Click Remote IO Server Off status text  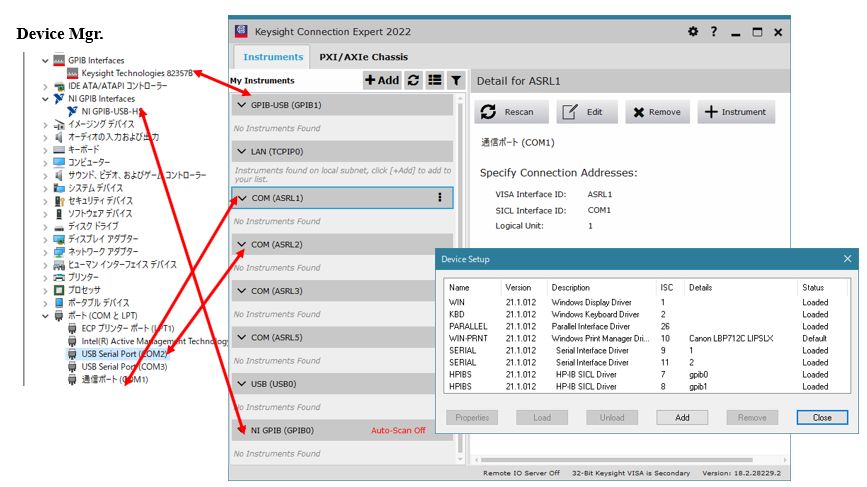pyautogui.click(x=521, y=473)
